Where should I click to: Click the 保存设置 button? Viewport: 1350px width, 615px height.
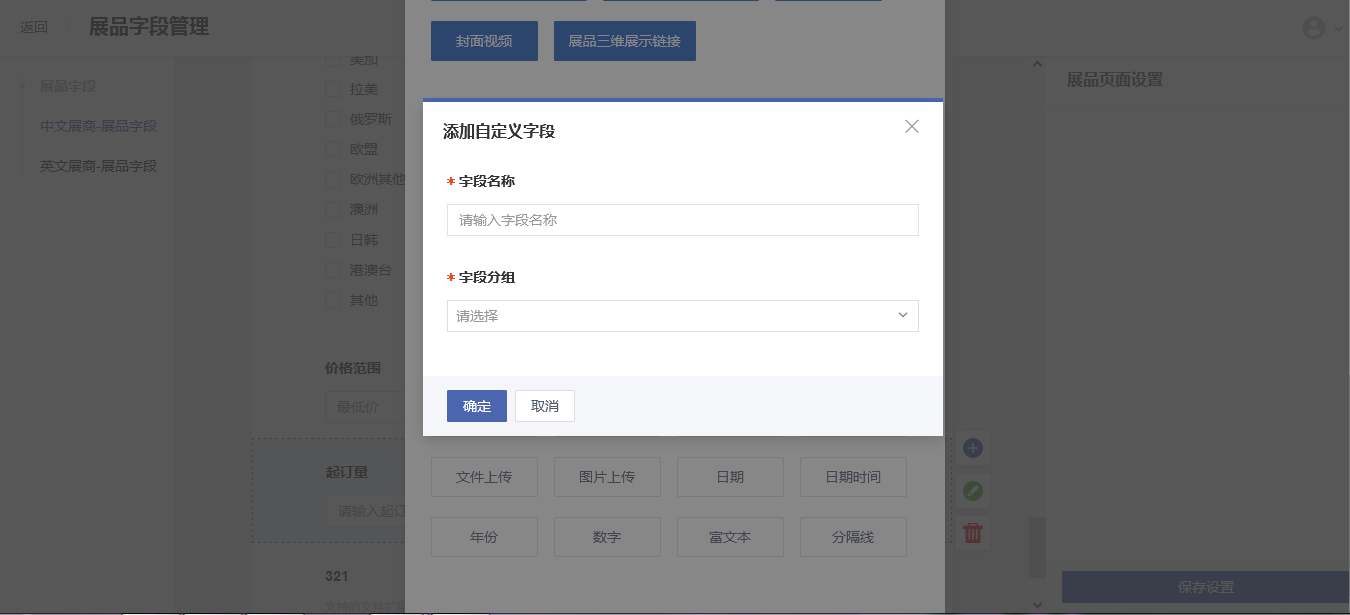coord(1206,587)
